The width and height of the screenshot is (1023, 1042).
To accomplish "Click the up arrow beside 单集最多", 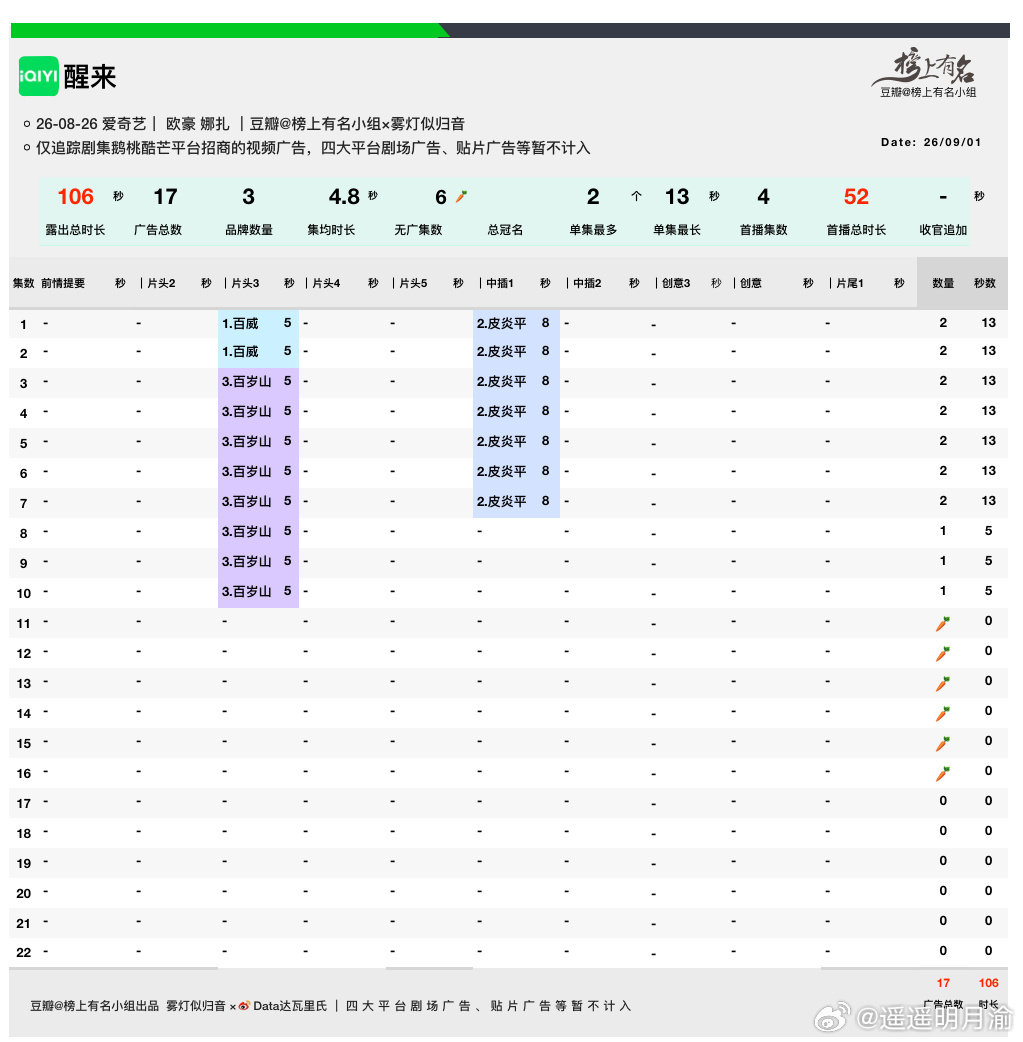I will 636,196.
